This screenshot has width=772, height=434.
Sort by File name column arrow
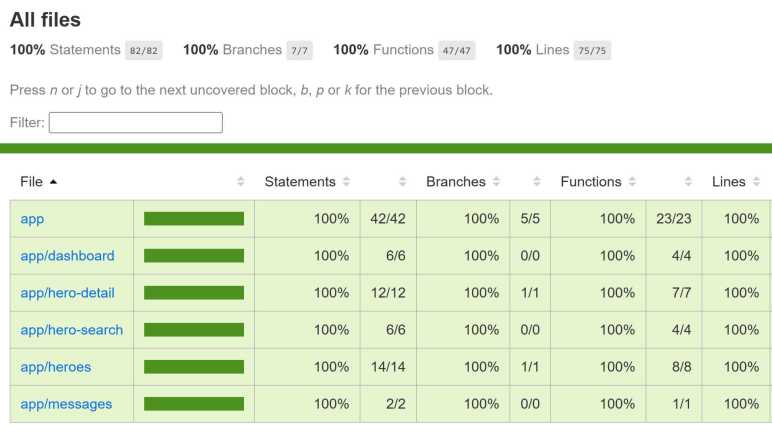(53, 182)
